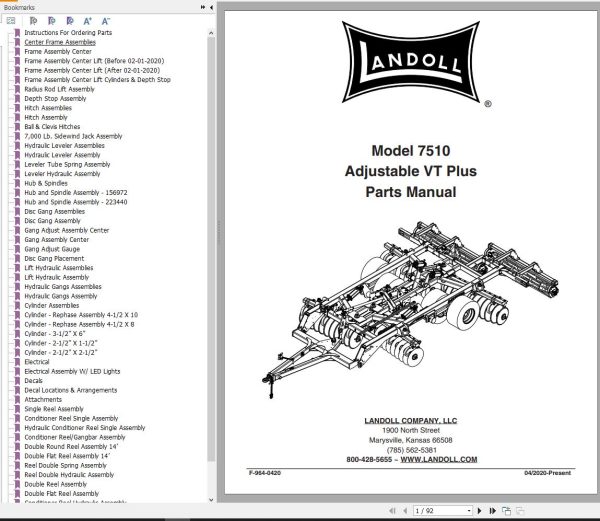Open Leveler Tube Spring Assembly bookmark
Image resolution: width=600 pixels, height=521 pixels.
(67, 164)
